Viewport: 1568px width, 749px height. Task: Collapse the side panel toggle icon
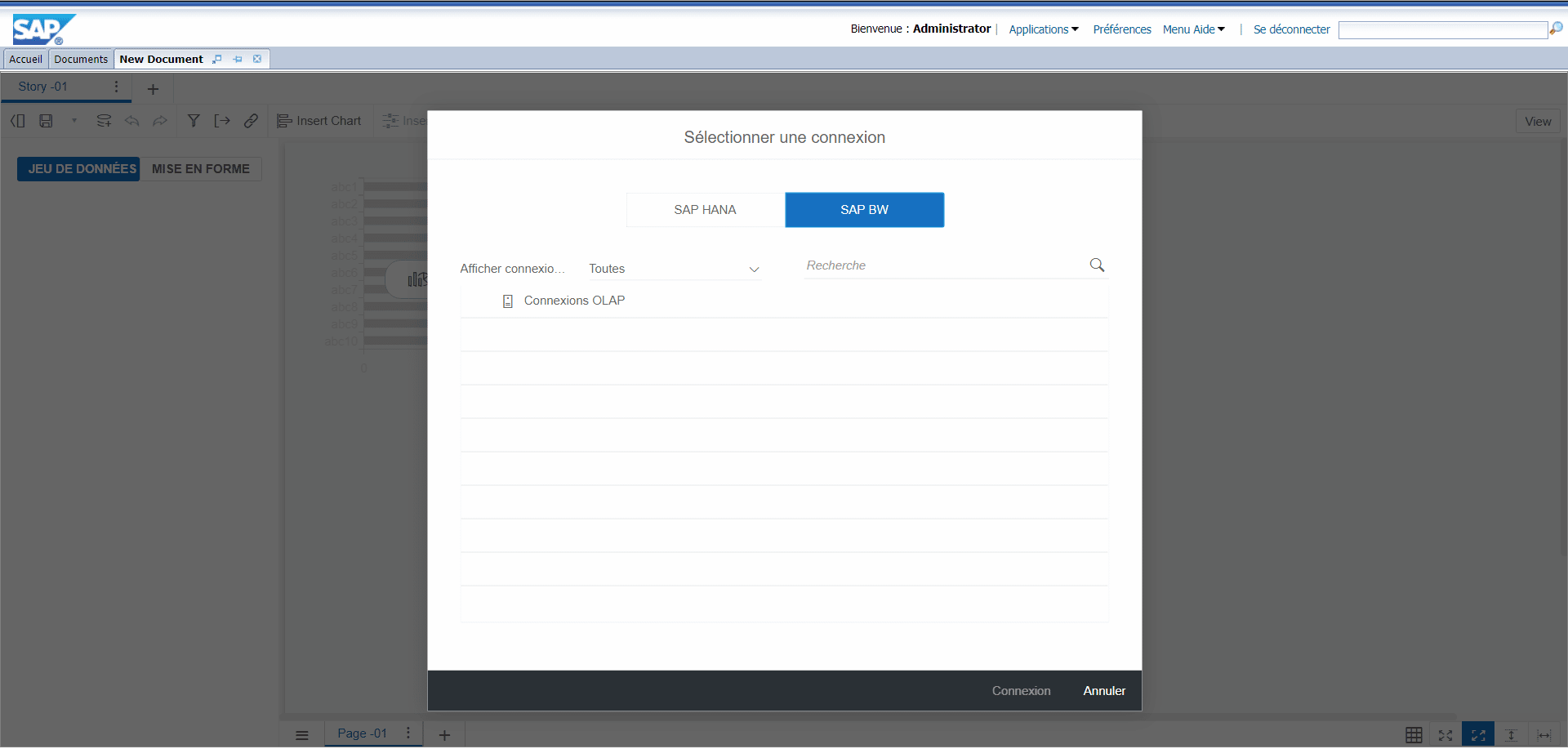(18, 121)
